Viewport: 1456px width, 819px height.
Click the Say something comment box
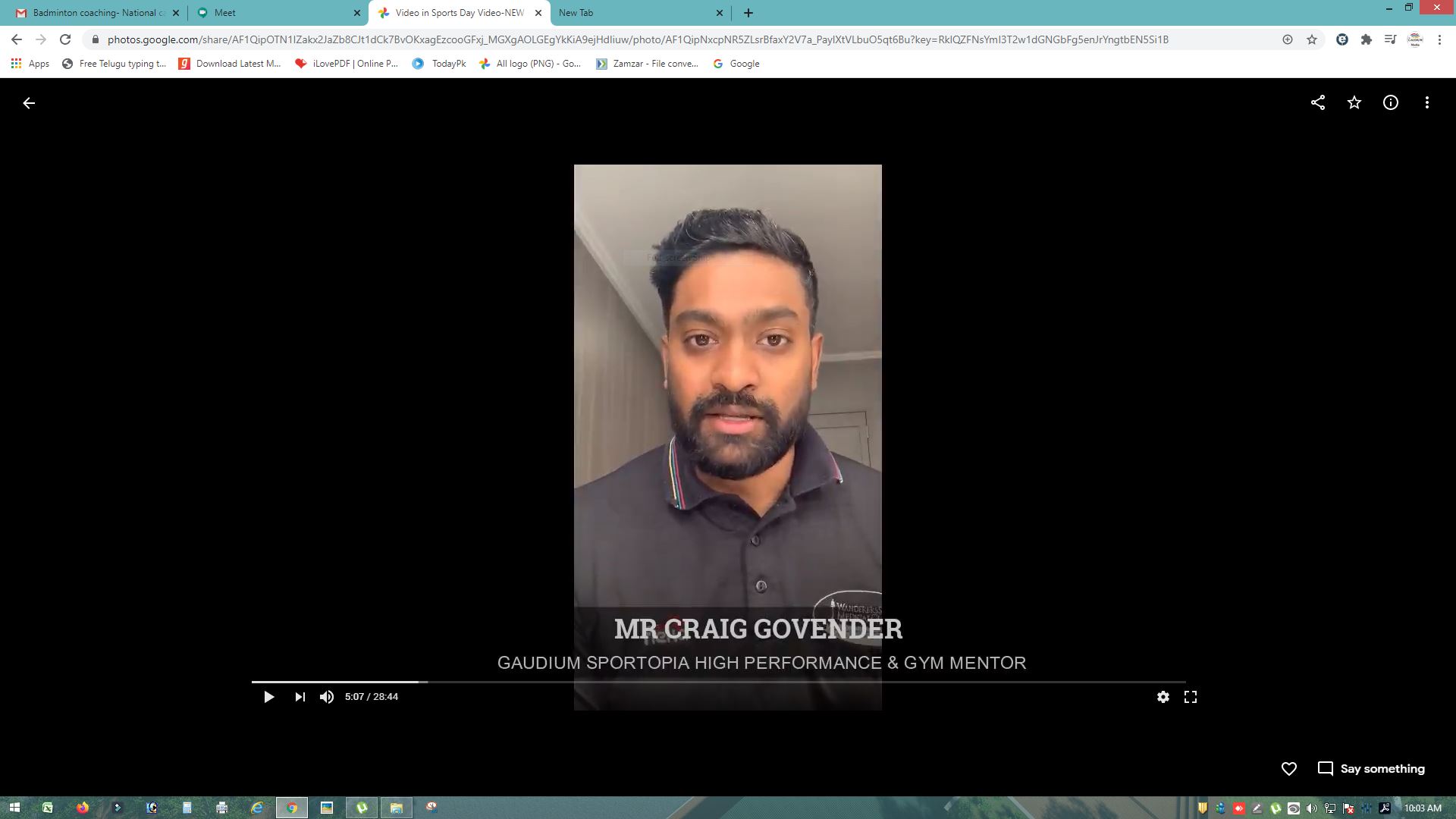point(1372,769)
